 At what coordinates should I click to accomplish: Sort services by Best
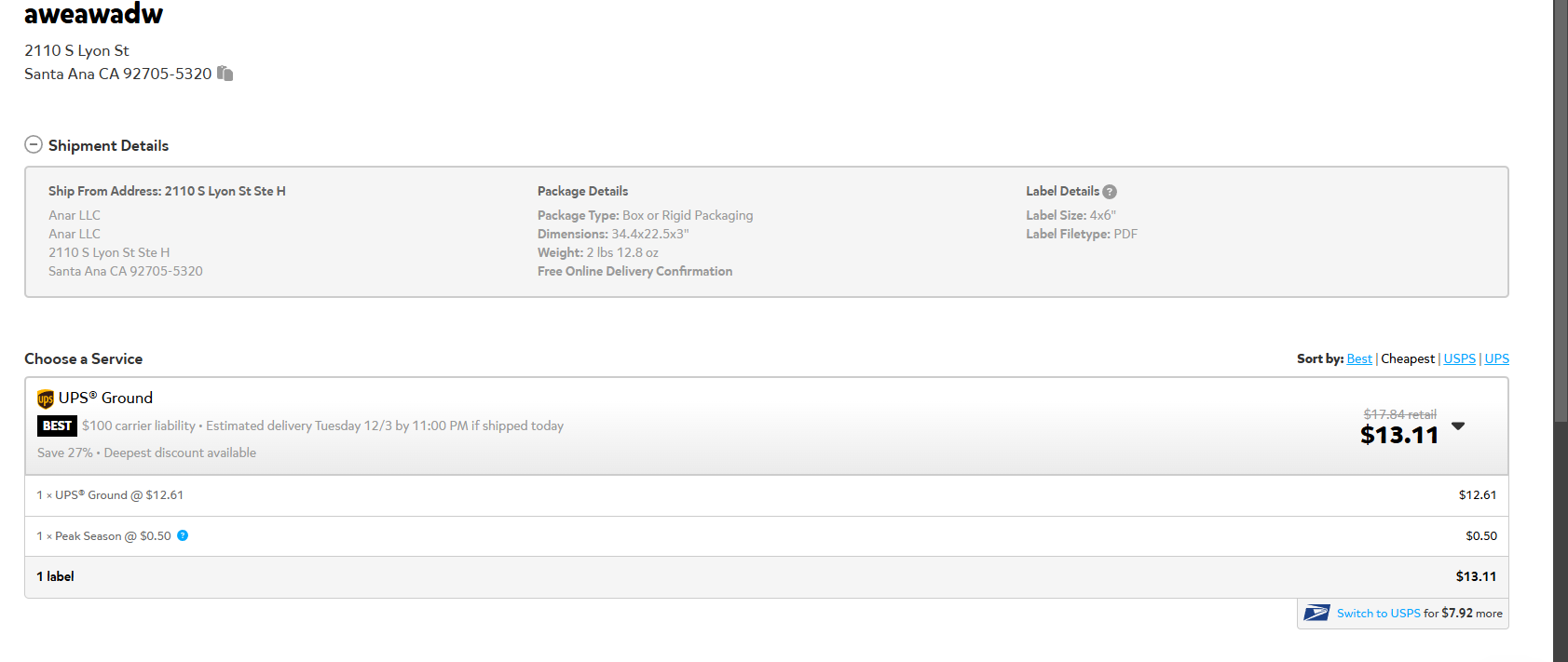click(x=1359, y=358)
